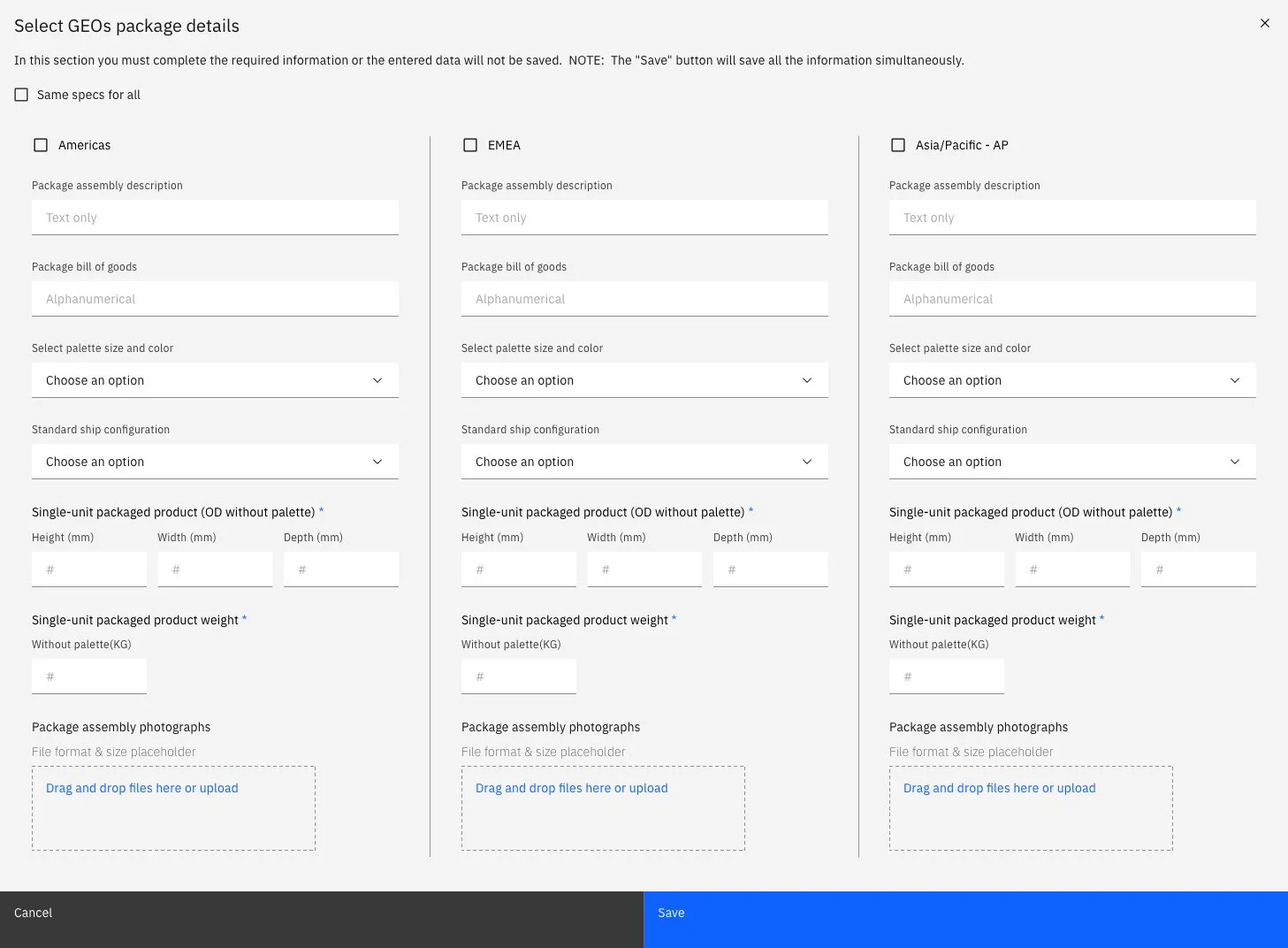Click Americas Without palette(KG) weight field
Image resolution: width=1288 pixels, height=948 pixels.
click(89, 677)
